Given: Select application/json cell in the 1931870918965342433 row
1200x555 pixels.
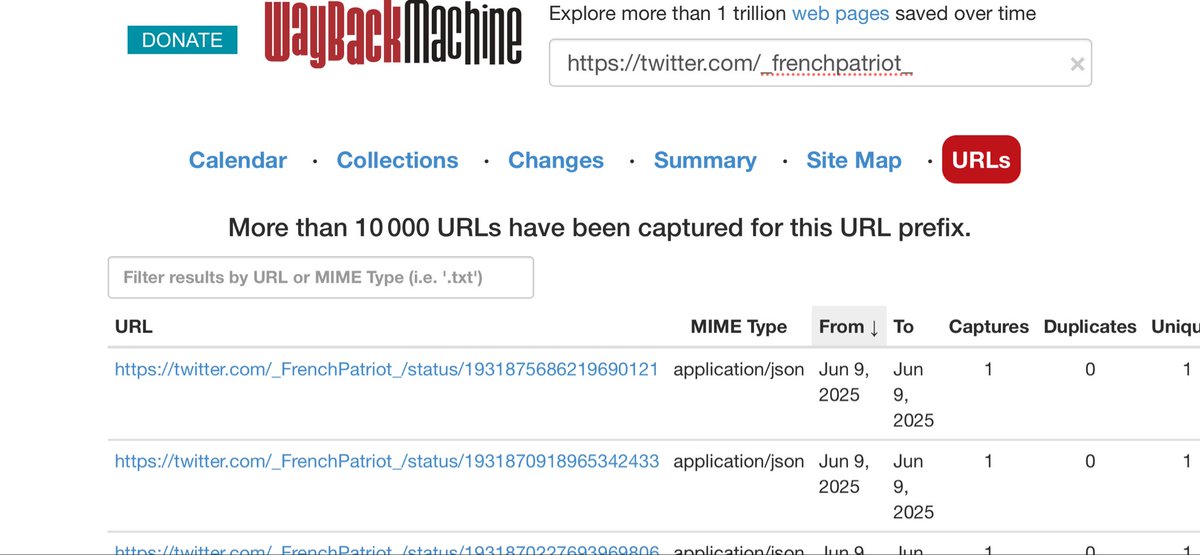Looking at the screenshot, I should tap(739, 461).
